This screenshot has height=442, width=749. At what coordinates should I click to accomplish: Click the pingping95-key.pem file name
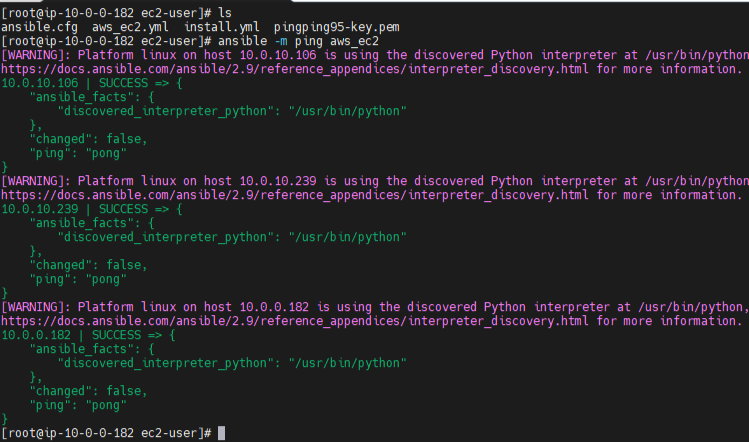pos(336,27)
